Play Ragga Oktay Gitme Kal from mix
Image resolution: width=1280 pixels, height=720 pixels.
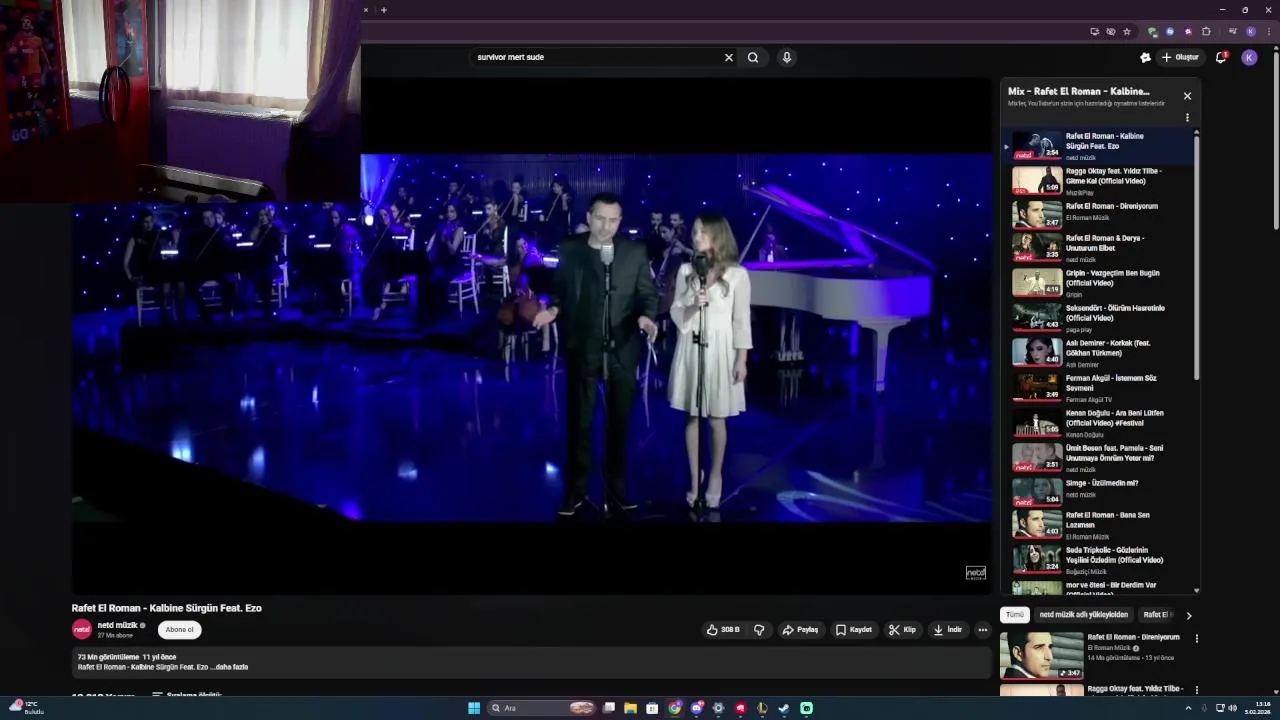coord(1100,180)
